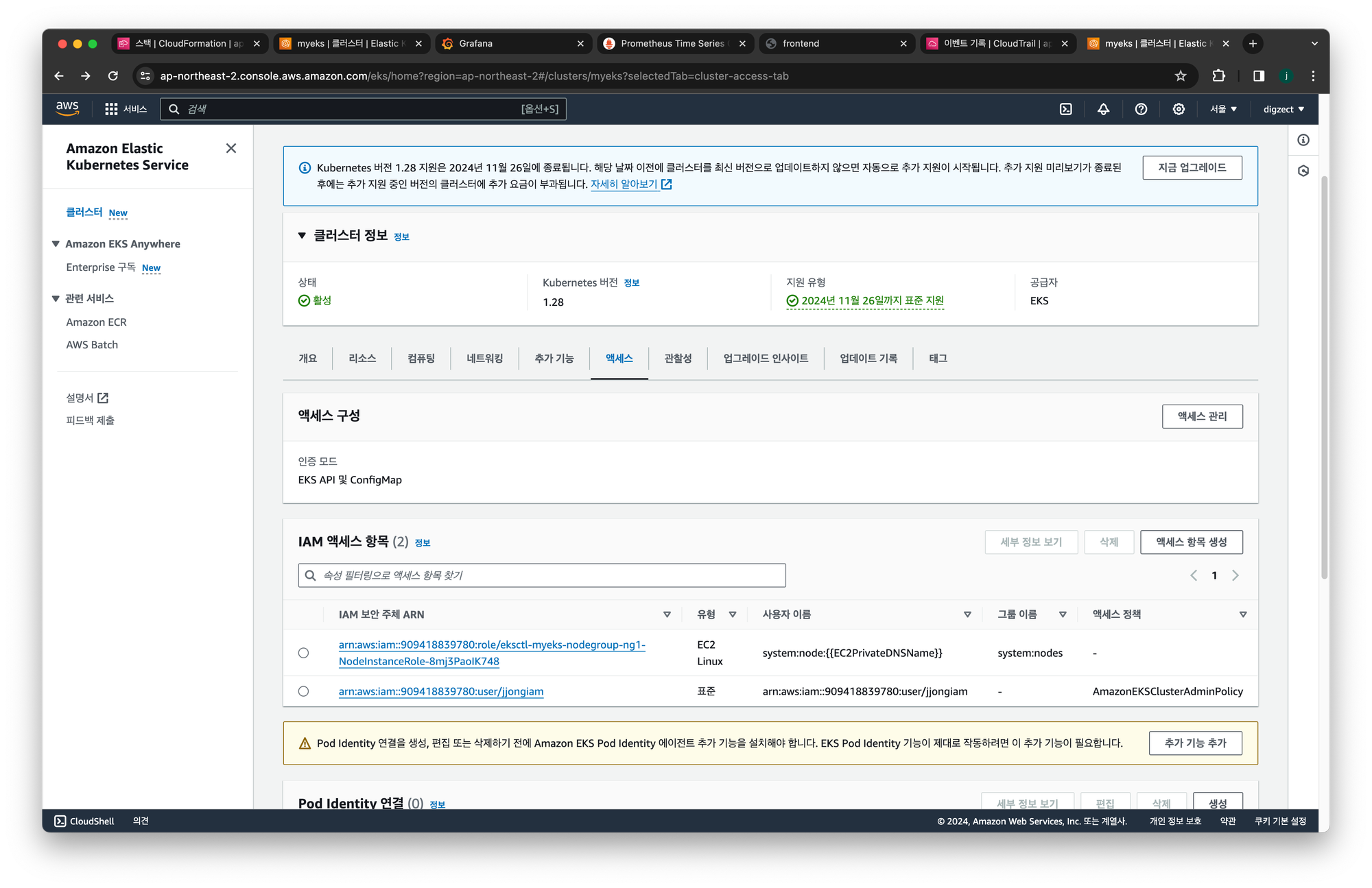
Task: Click the hexagon tutorials icon on right edge
Action: coord(1303,171)
